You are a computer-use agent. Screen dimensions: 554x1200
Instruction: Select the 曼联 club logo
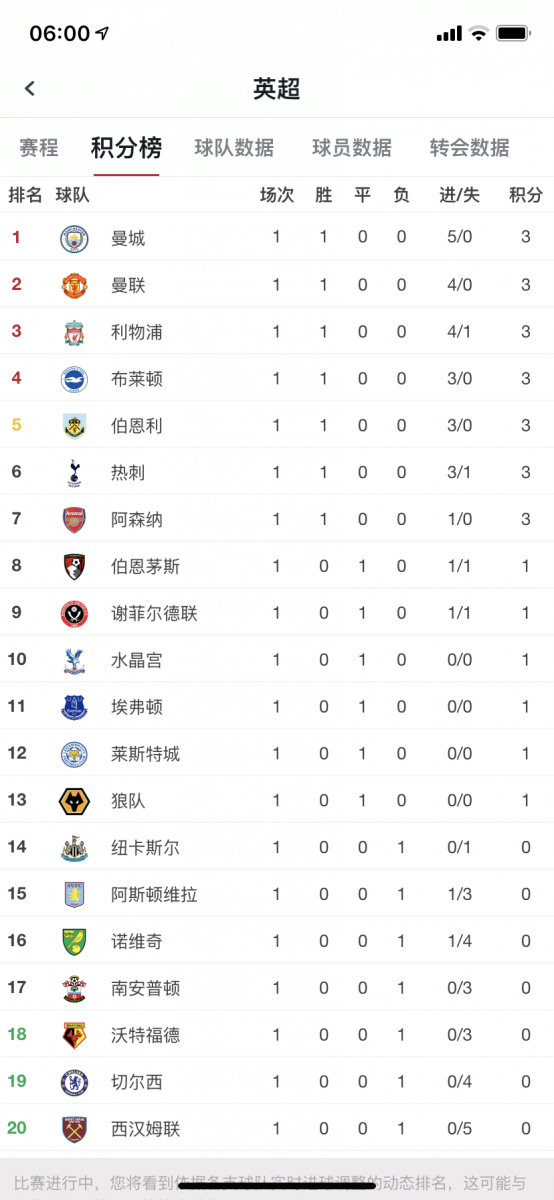click(74, 285)
